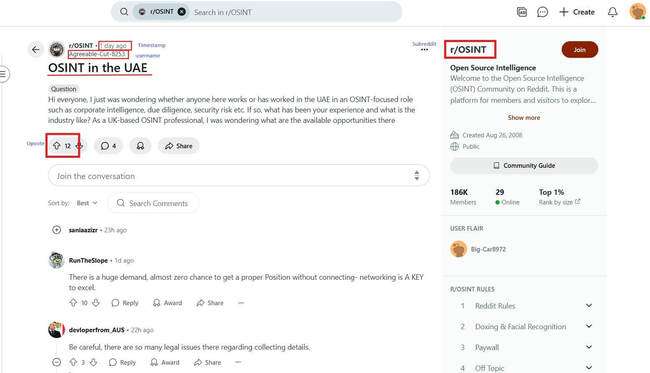Screen dimensions: 650x373
Task: Upvote the 'OSINT in the UAE' post
Action: click(56, 145)
